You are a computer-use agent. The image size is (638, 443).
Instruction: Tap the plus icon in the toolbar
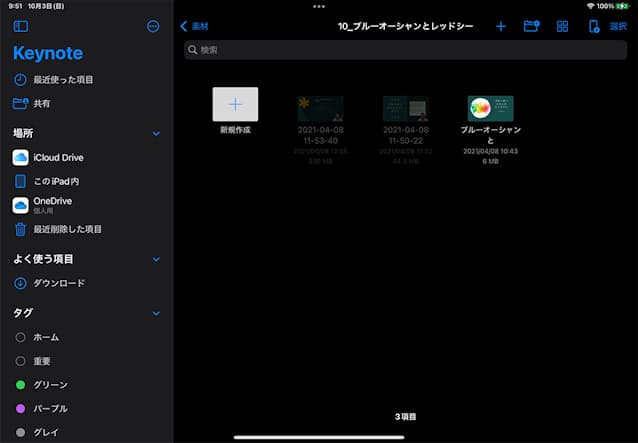pos(501,26)
